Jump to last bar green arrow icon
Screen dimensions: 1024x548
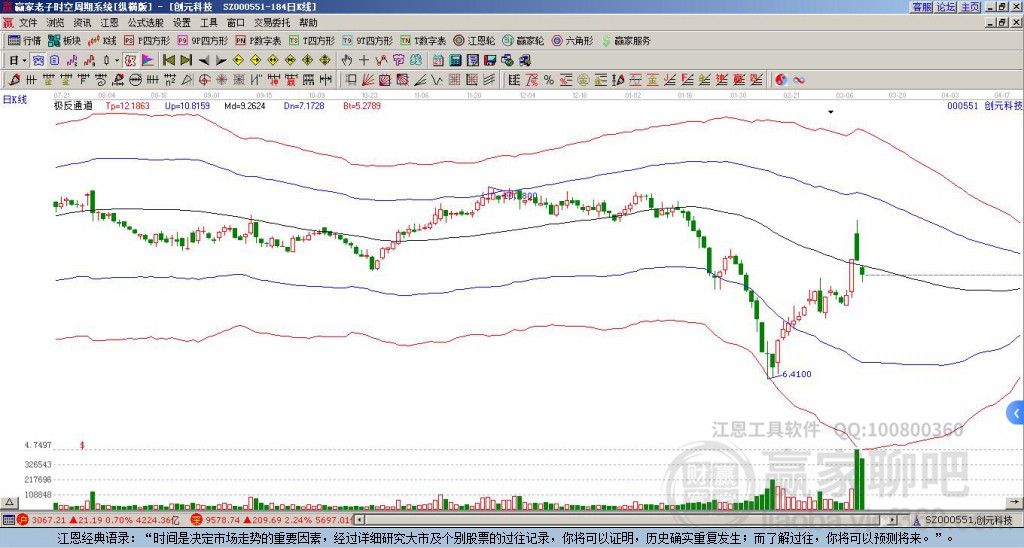tap(186, 60)
